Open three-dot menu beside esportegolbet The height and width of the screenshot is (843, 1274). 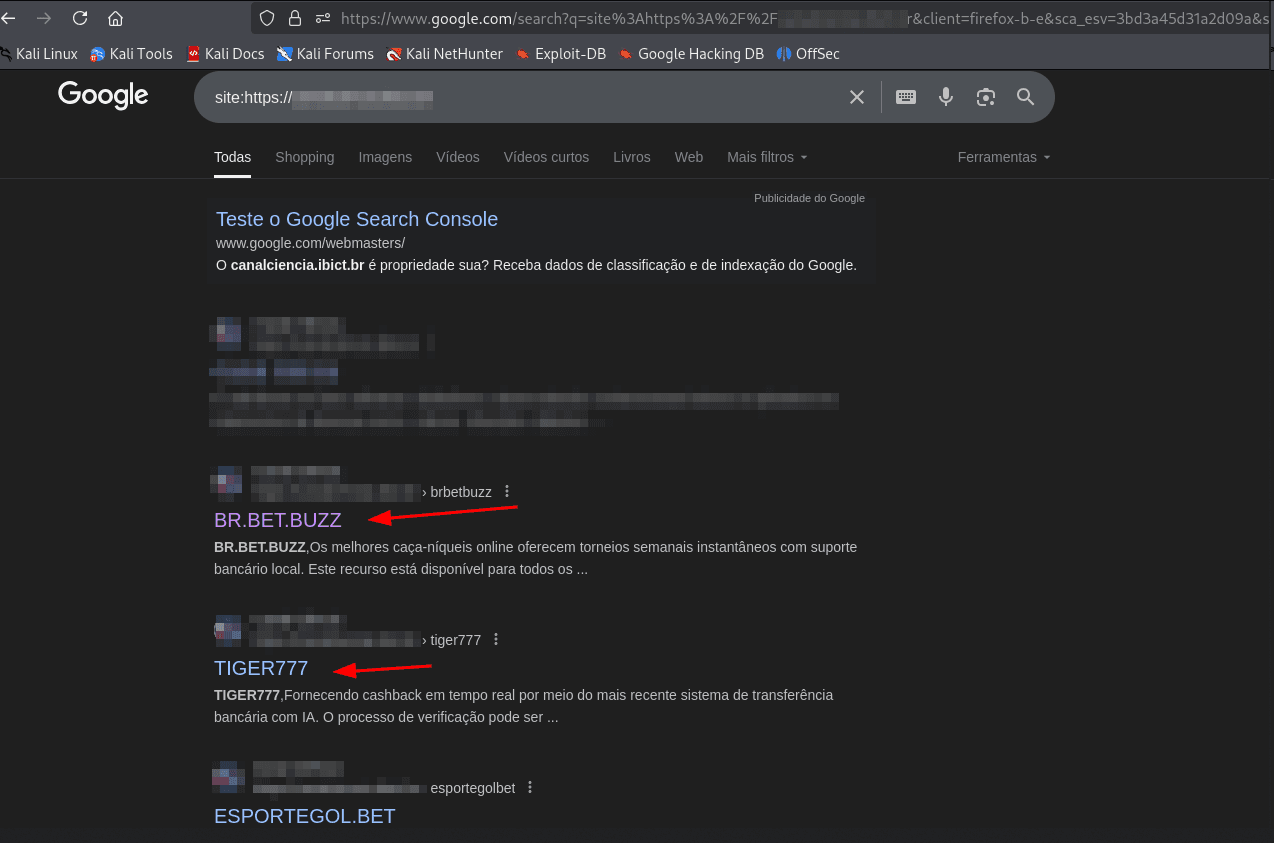tap(530, 787)
